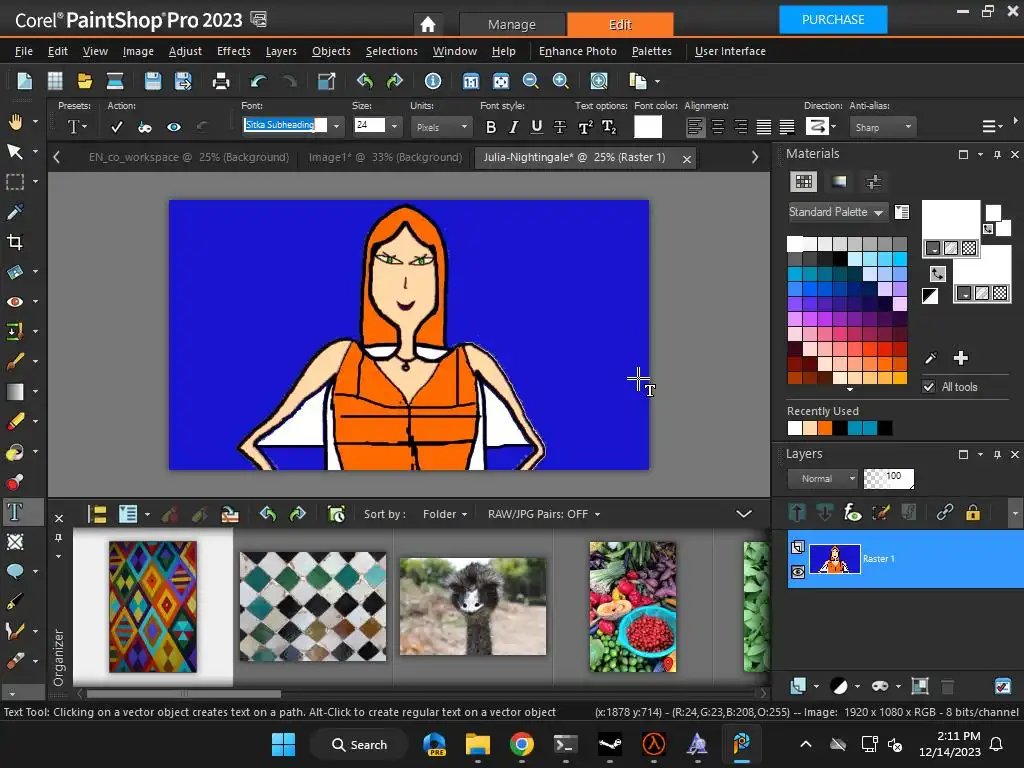Click the Zoom out magnifier icon
Viewport: 1024px width, 768px height.
coord(530,82)
